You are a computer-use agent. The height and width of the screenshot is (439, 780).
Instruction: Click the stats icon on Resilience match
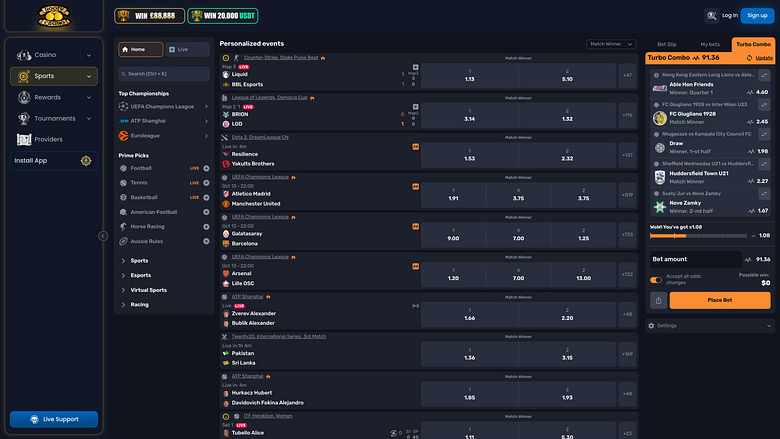[x=415, y=147]
